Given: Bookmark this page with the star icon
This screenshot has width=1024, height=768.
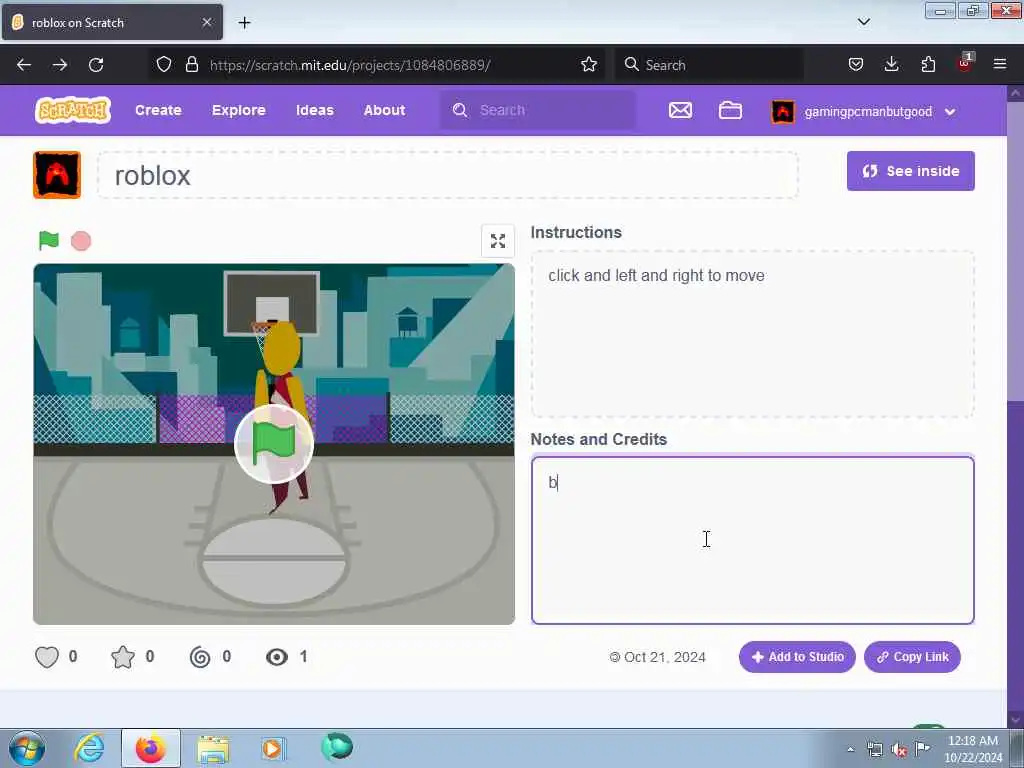Looking at the screenshot, I should 588,65.
